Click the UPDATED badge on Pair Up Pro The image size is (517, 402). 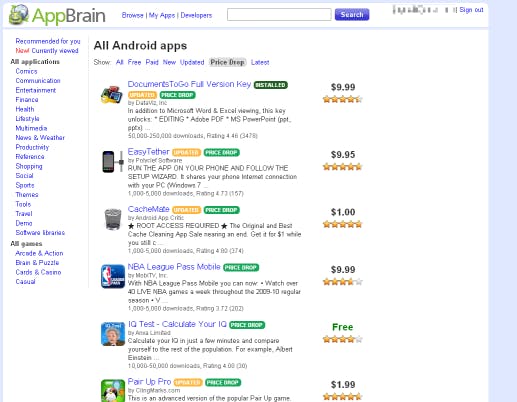tap(188, 382)
